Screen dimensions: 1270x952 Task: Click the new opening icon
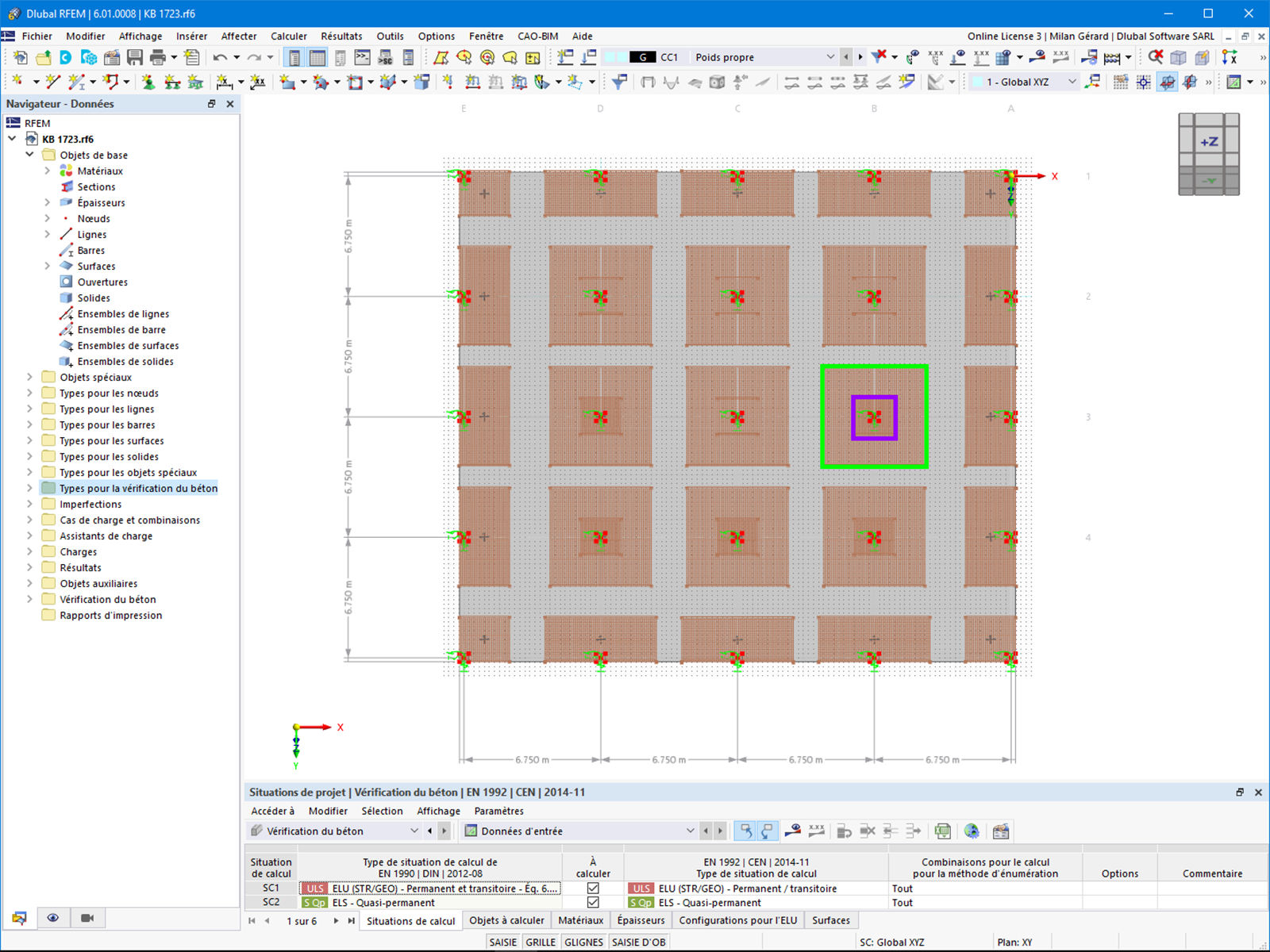click(x=355, y=82)
